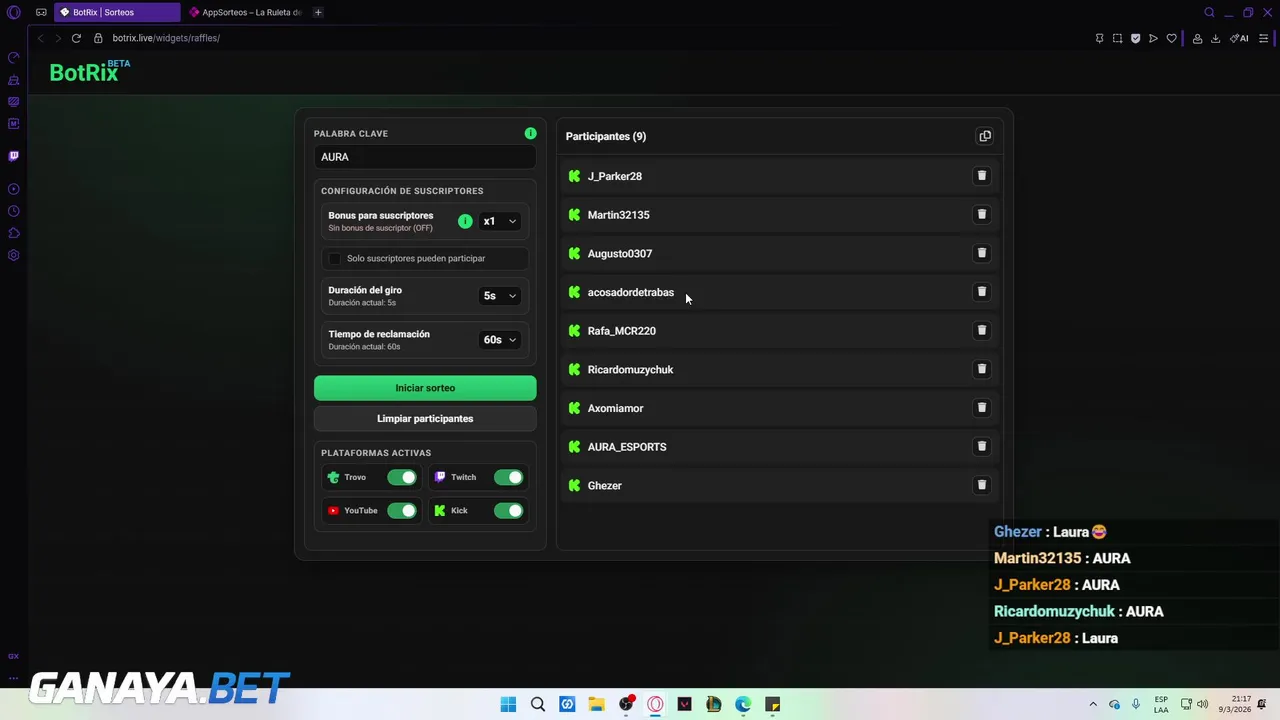Open the Windows Start menu
1280x720 pixels.
tap(508, 704)
